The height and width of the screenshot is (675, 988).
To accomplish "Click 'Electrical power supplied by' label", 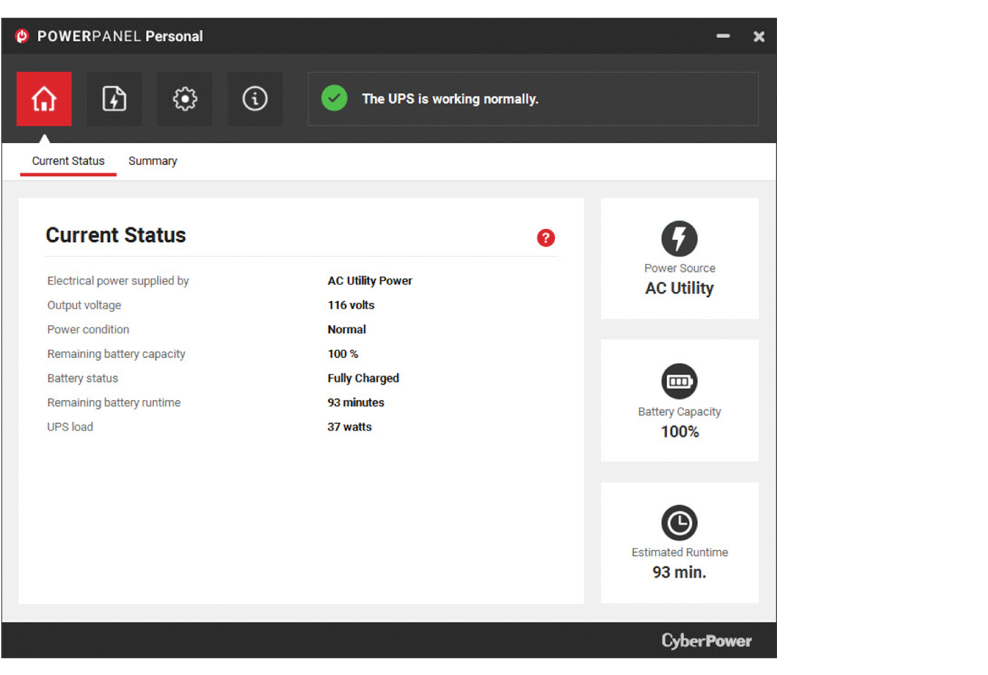I will point(118,281).
